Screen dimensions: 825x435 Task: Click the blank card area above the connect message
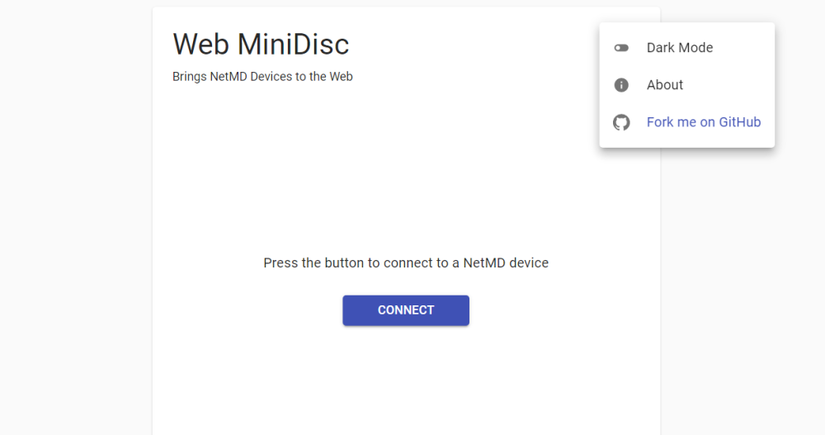pos(405,170)
